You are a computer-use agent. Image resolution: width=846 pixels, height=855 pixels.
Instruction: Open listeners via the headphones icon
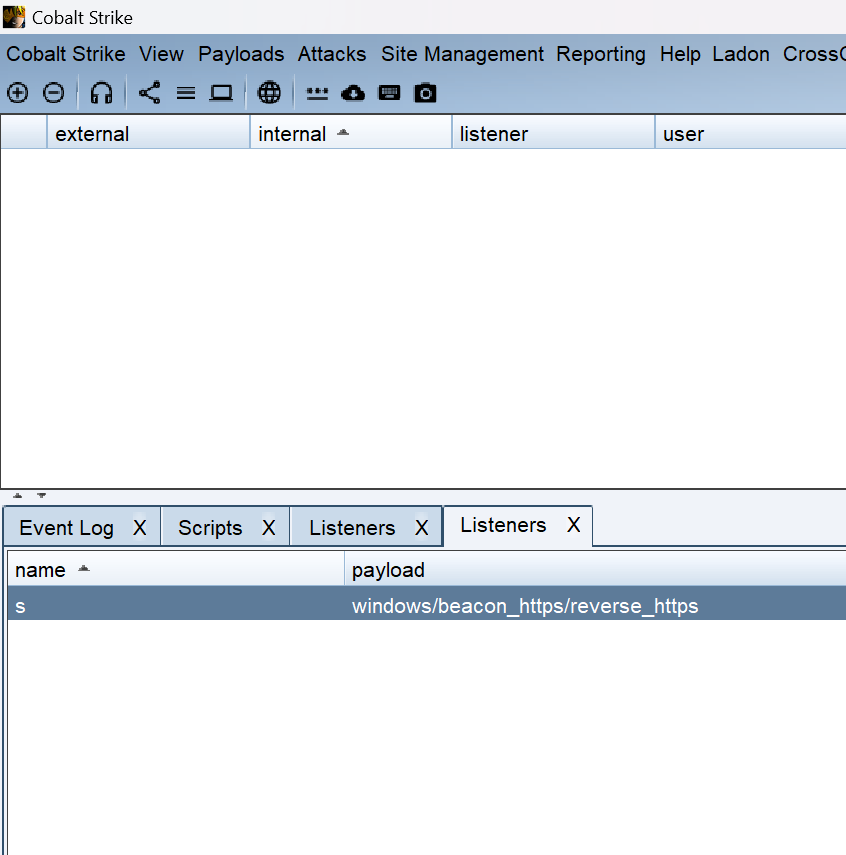pos(101,93)
